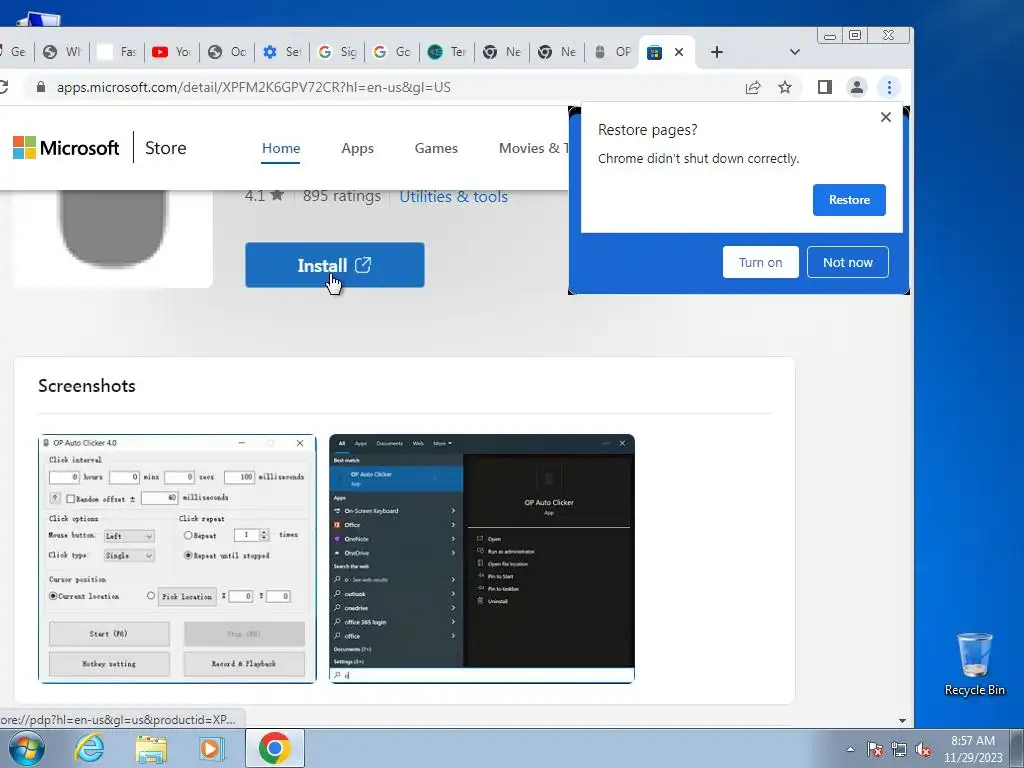
Task: Open the Chrome profile avatar icon
Action: [x=857, y=87]
